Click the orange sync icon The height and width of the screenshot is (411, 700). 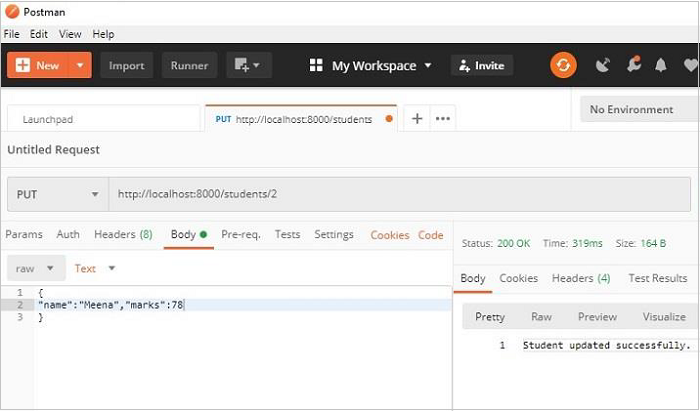[x=563, y=65]
